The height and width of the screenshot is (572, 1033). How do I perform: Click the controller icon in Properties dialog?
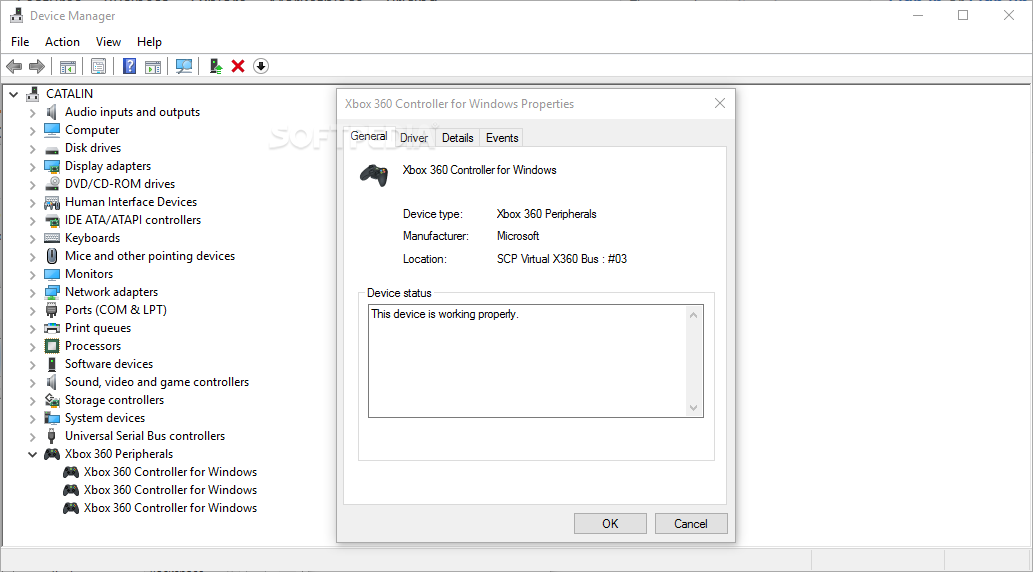374,175
